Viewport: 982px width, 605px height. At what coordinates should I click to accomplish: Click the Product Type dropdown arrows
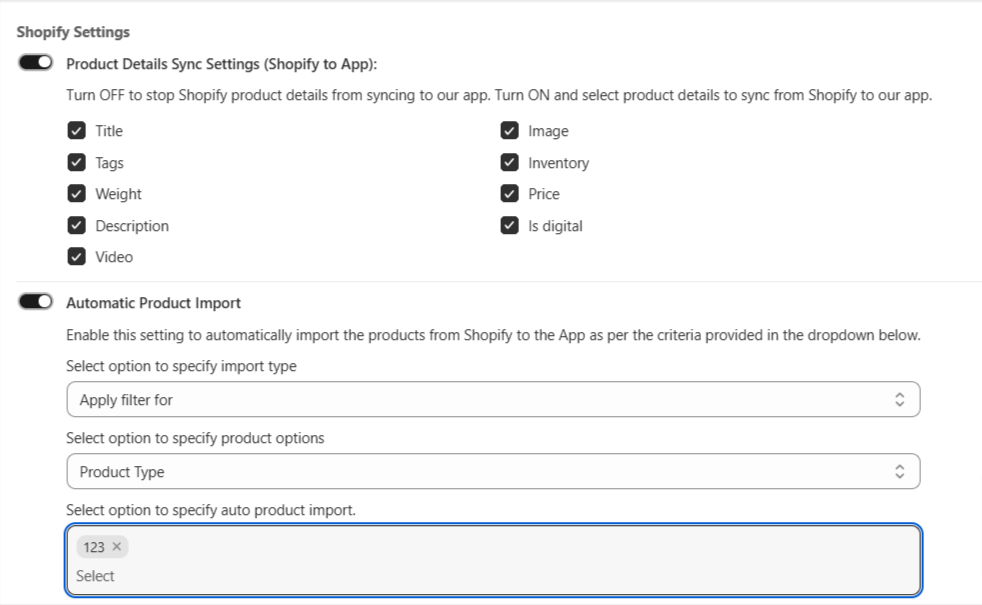click(899, 472)
